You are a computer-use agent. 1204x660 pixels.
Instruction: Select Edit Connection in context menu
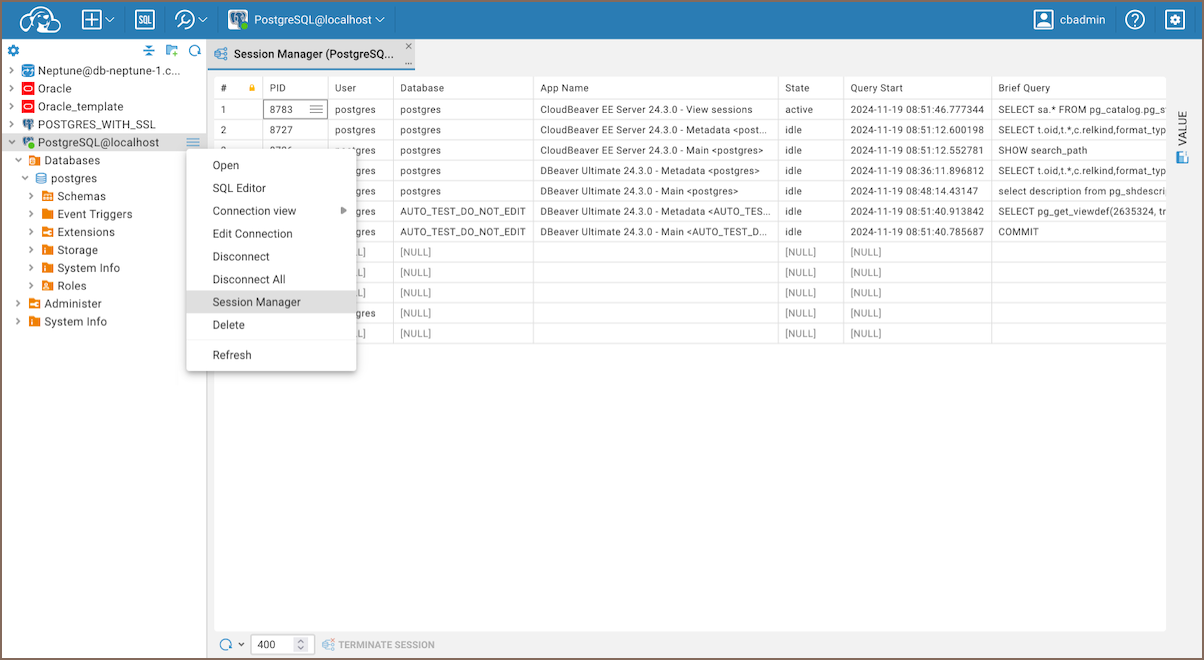[252, 234]
